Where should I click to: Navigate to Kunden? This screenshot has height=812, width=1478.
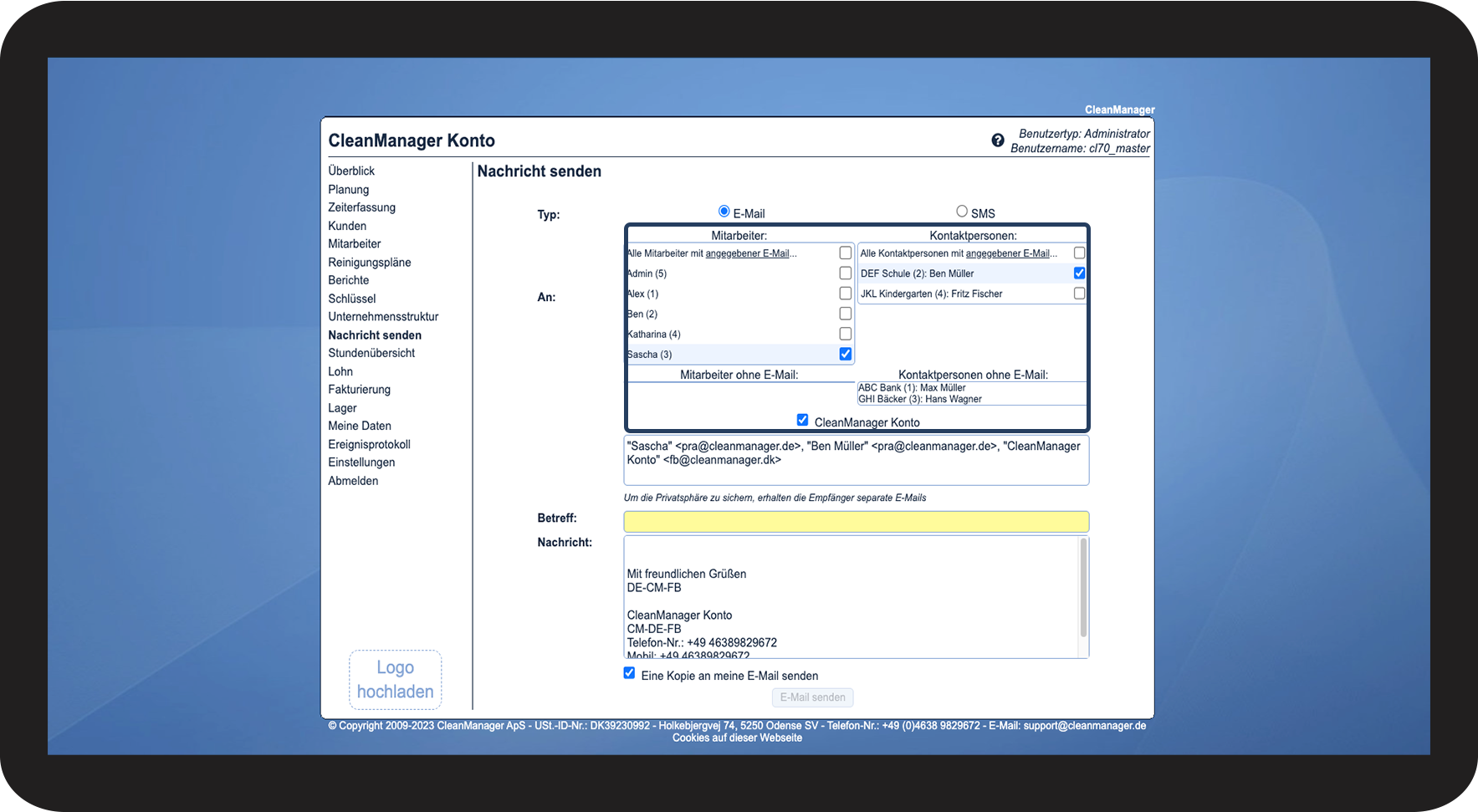coord(347,226)
